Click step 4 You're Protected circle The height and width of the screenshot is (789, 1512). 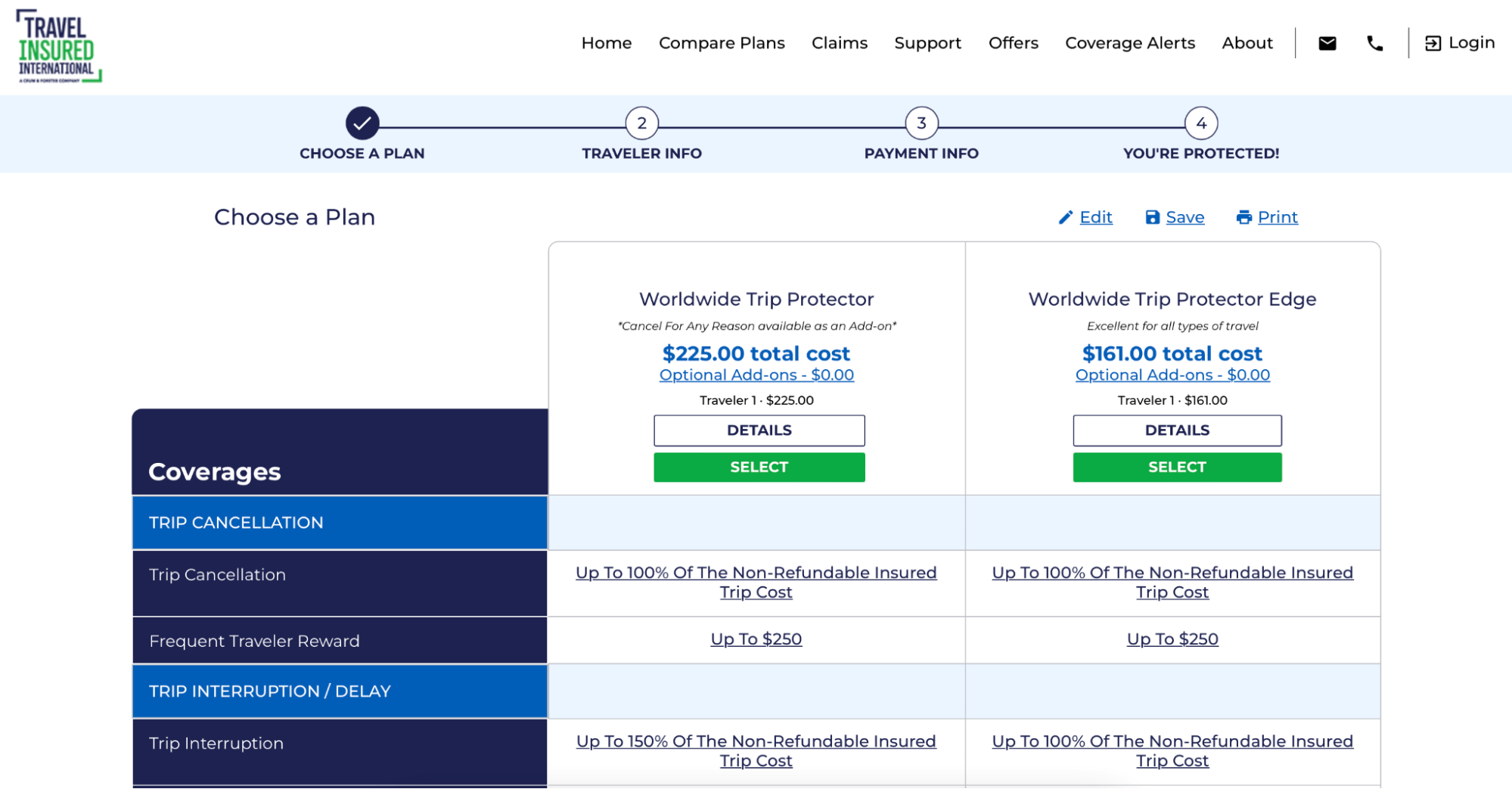click(x=1200, y=123)
